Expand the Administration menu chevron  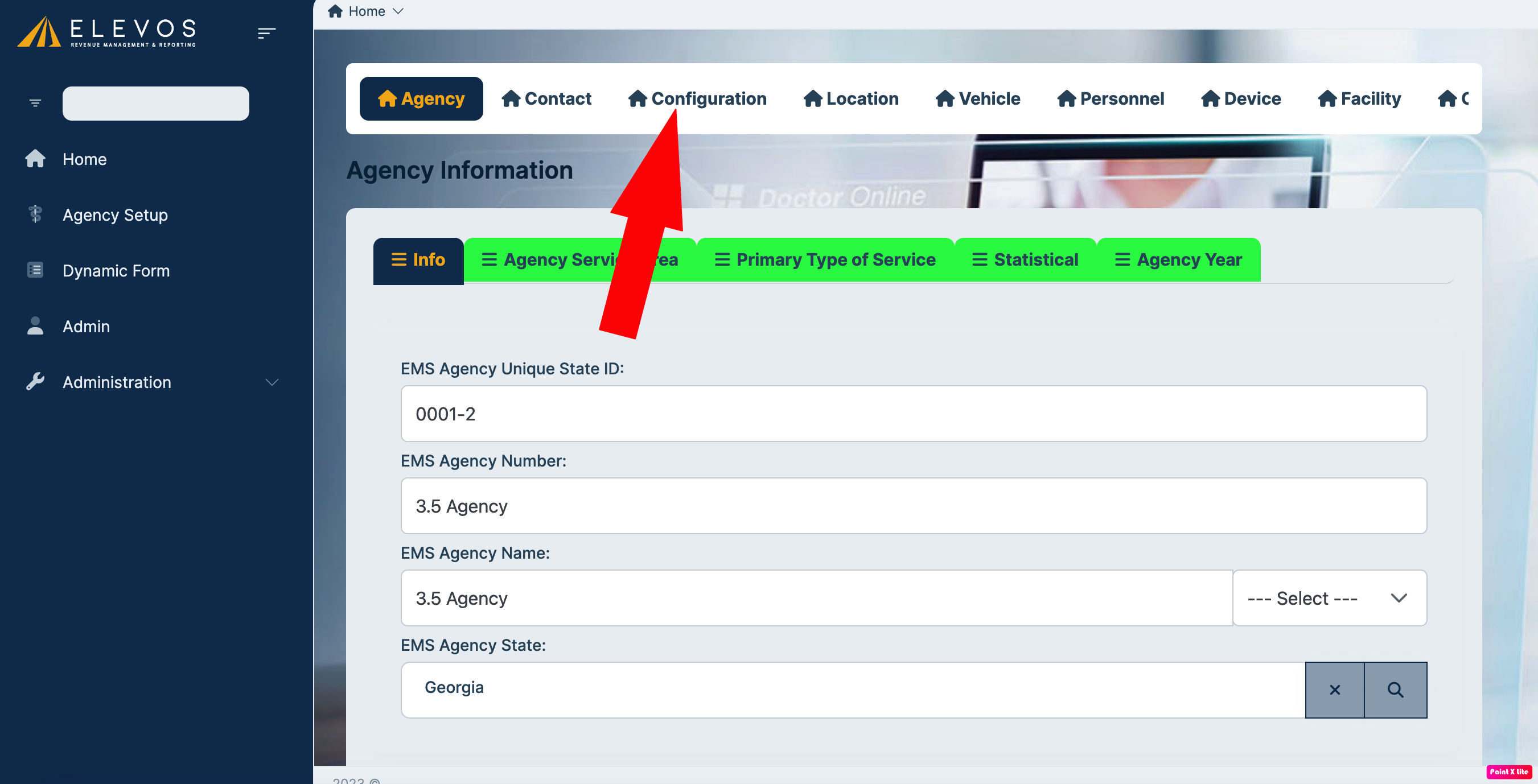(272, 382)
